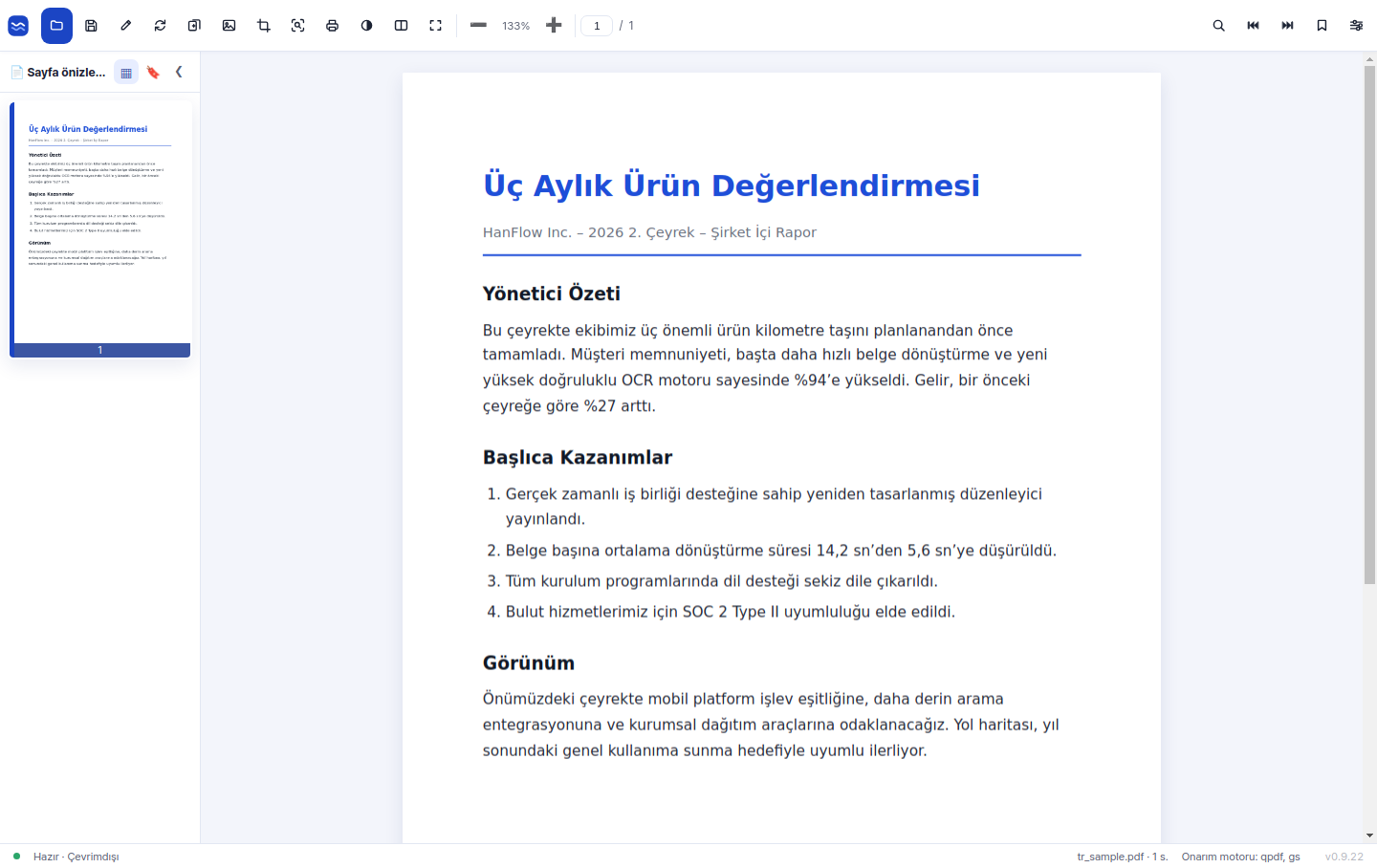
Task: Open a file with the folder icon
Action: pos(56,26)
